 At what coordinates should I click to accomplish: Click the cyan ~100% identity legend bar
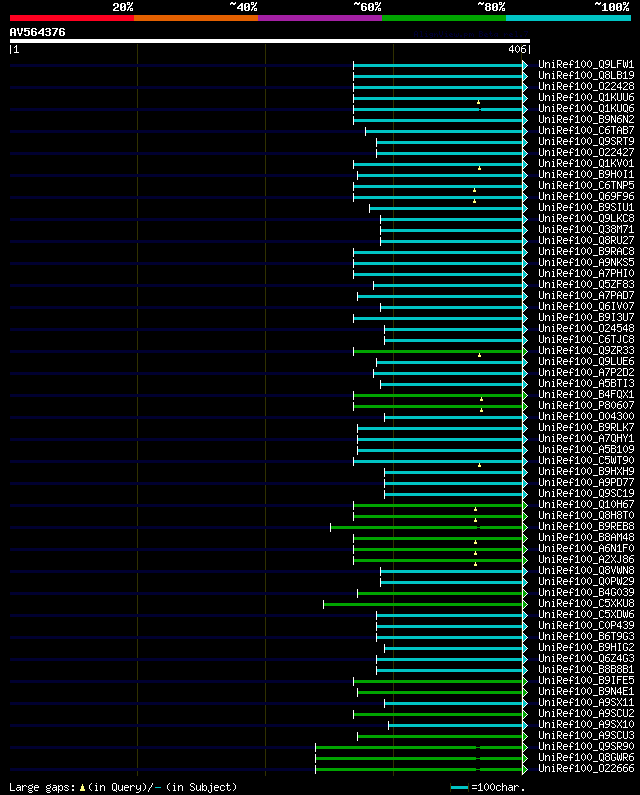click(568, 18)
